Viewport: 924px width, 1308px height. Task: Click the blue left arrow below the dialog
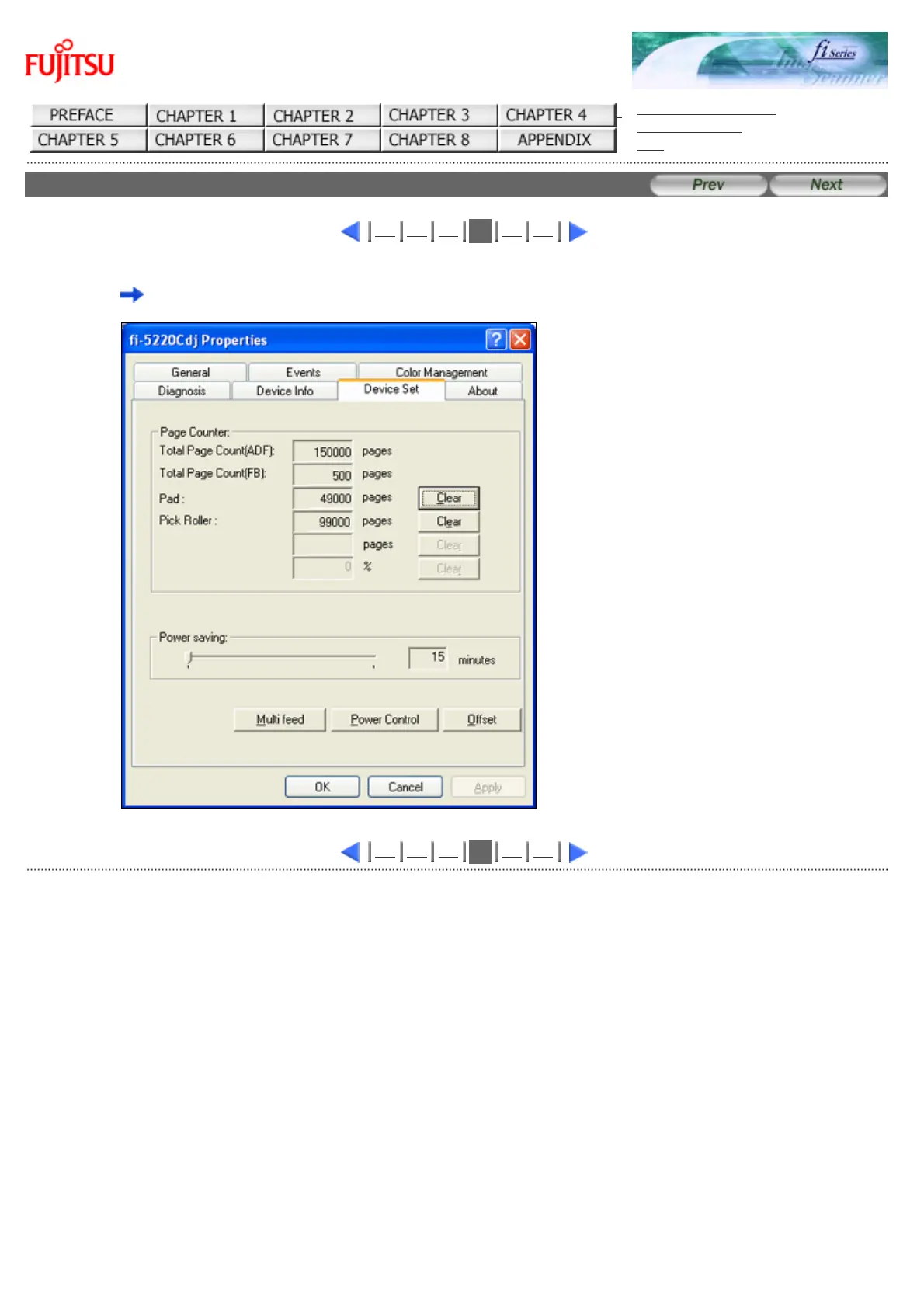350,852
